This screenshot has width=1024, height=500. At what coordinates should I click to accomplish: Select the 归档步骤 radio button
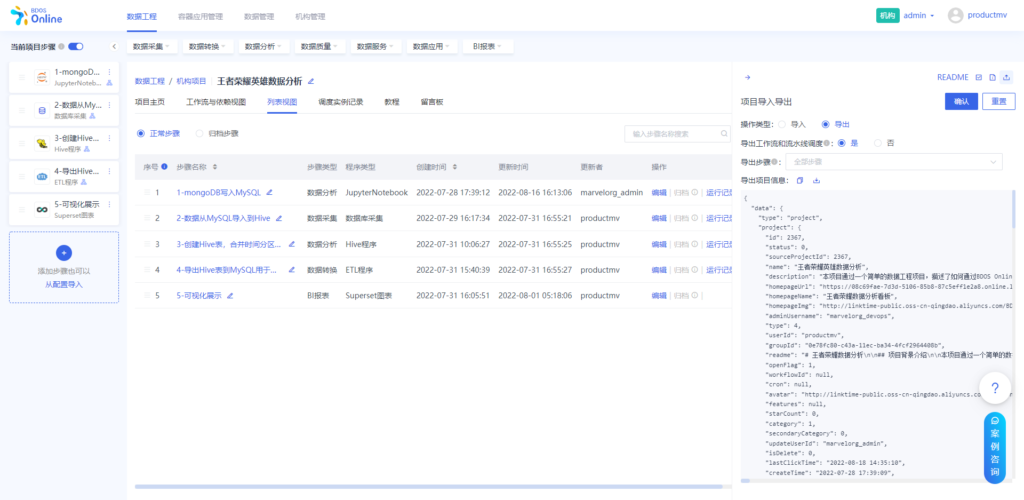coord(199,133)
